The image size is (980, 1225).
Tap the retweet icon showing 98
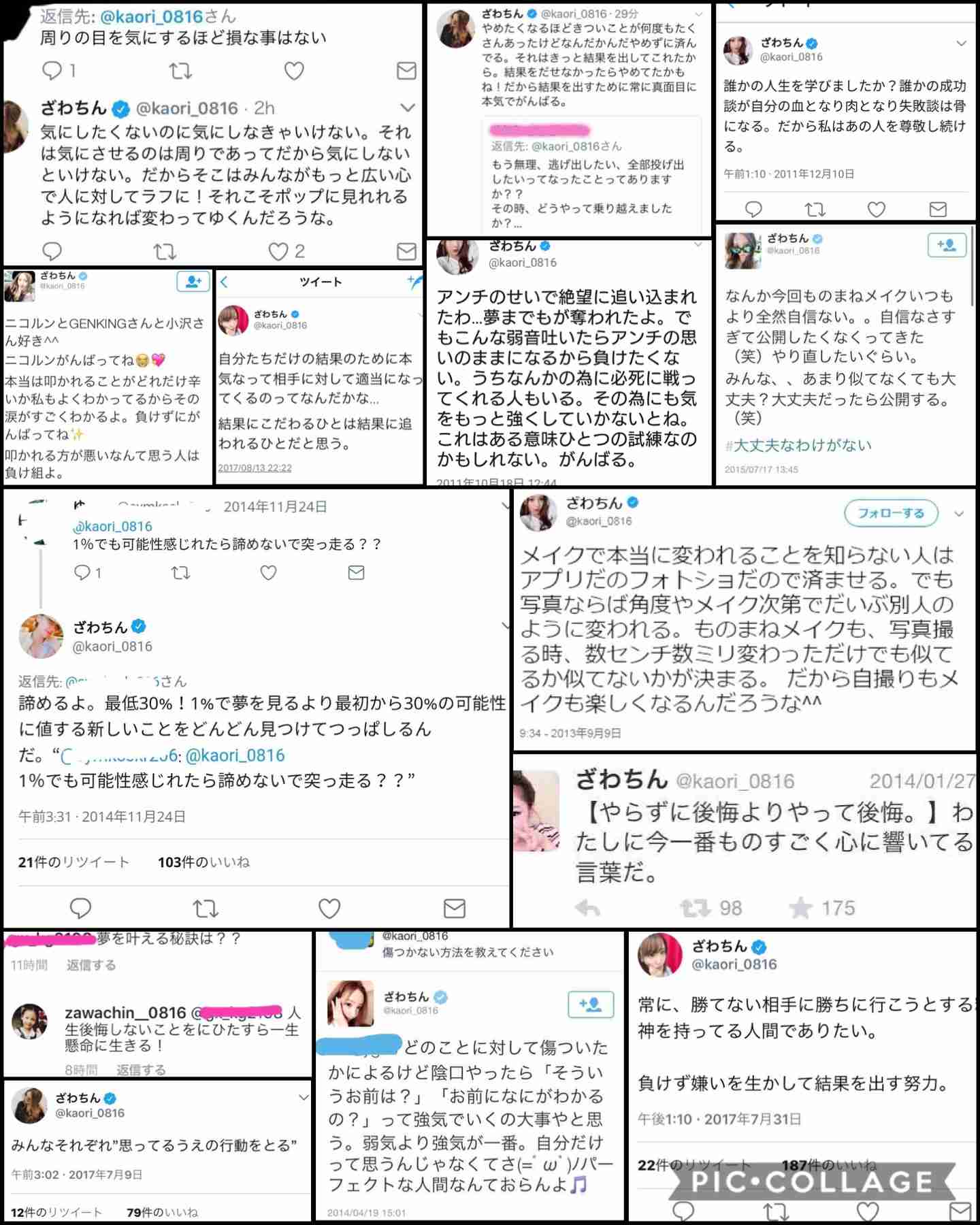(695, 907)
